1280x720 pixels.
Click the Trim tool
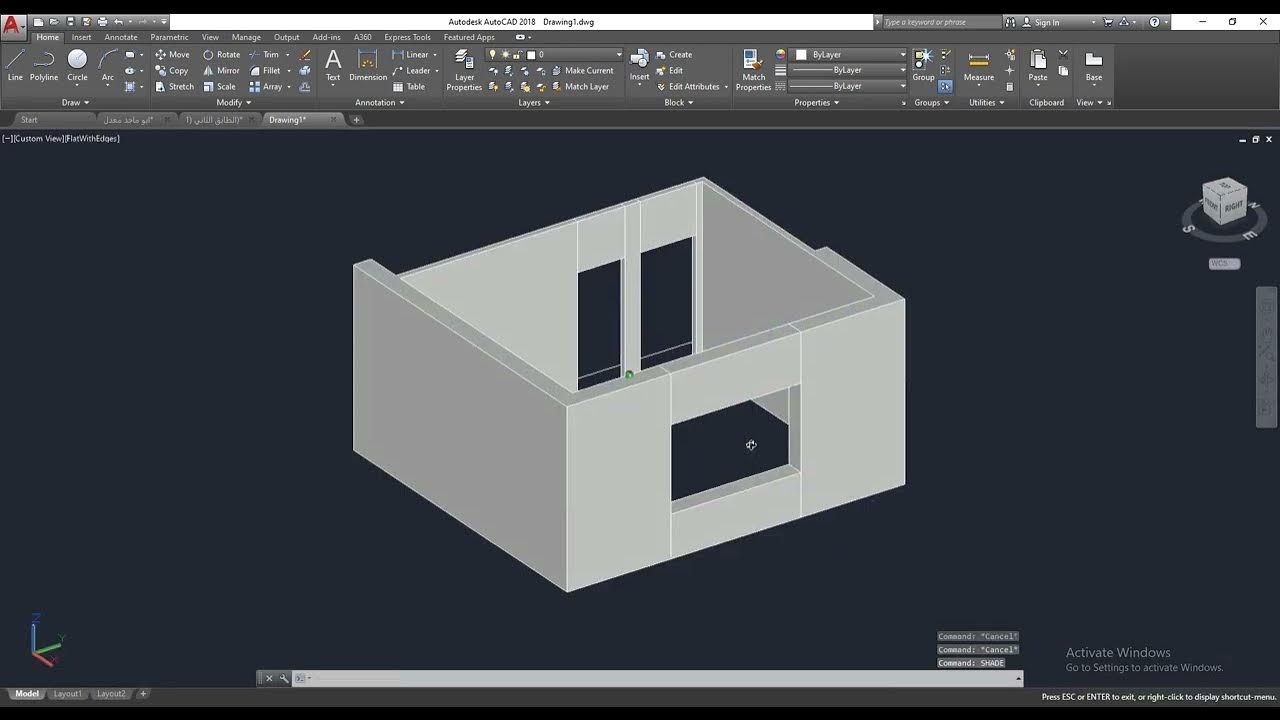point(264,55)
